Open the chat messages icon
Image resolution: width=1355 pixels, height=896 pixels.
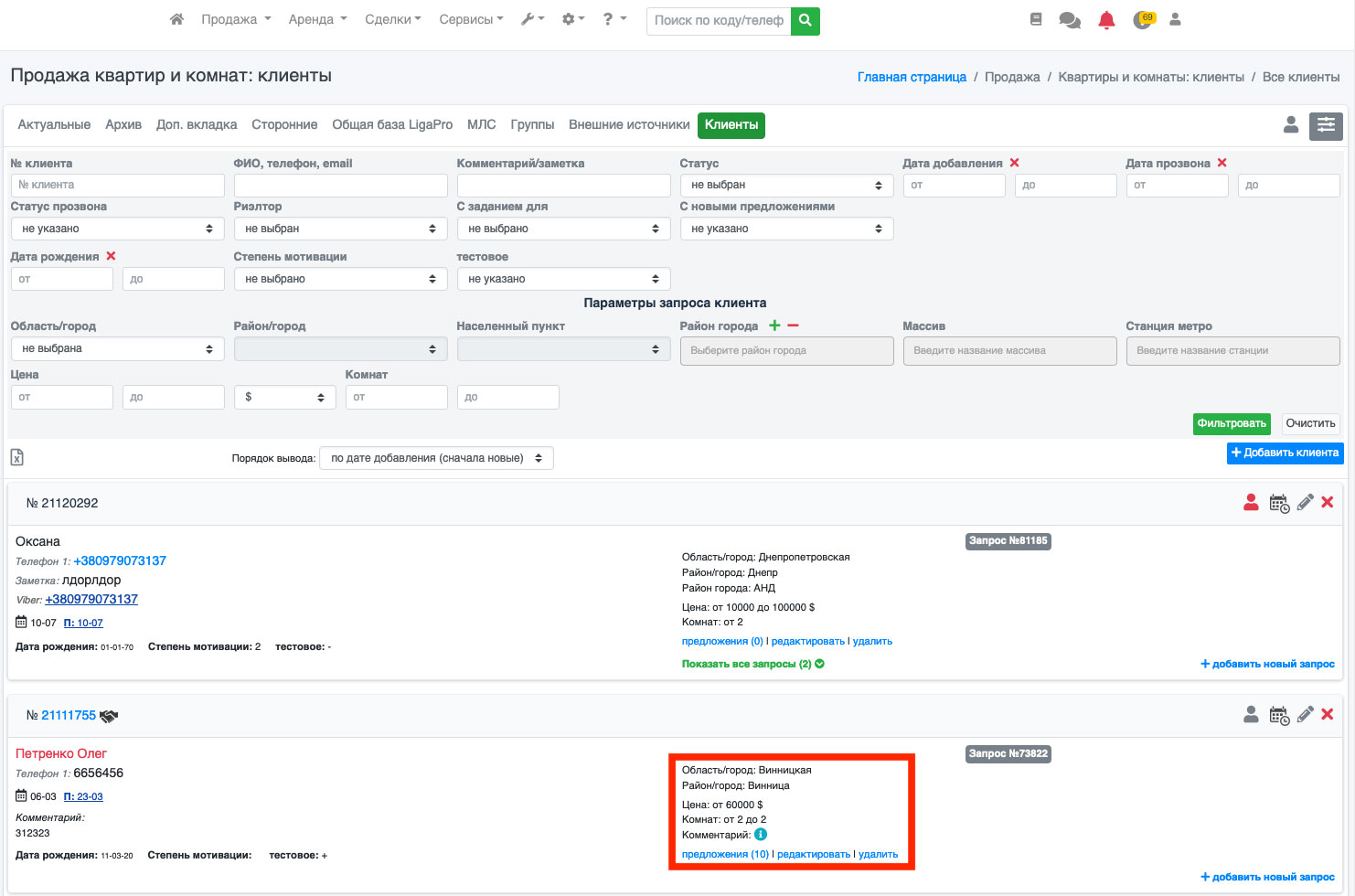[x=1069, y=20]
